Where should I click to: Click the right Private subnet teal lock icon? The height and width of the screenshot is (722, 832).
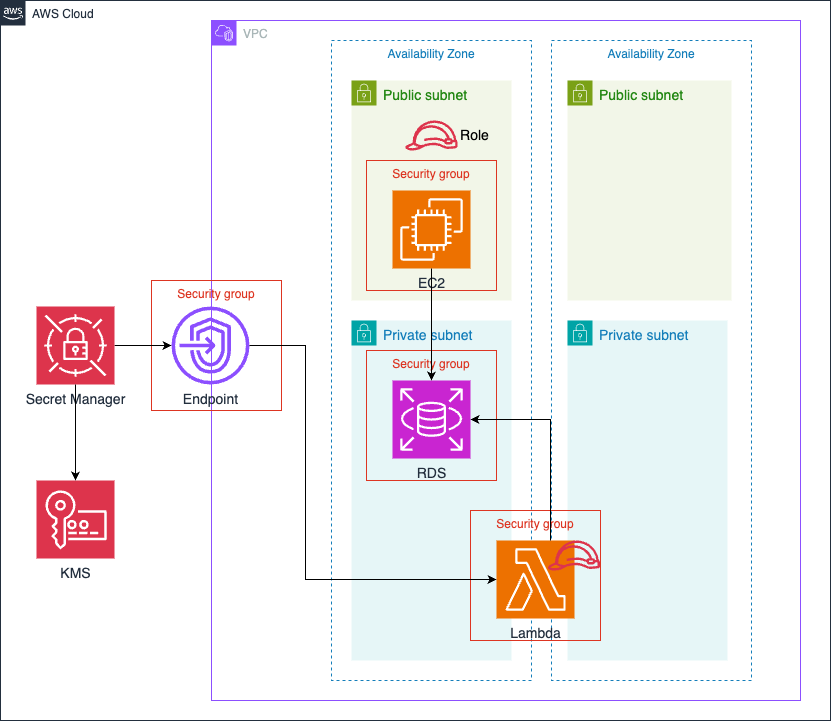[579, 334]
